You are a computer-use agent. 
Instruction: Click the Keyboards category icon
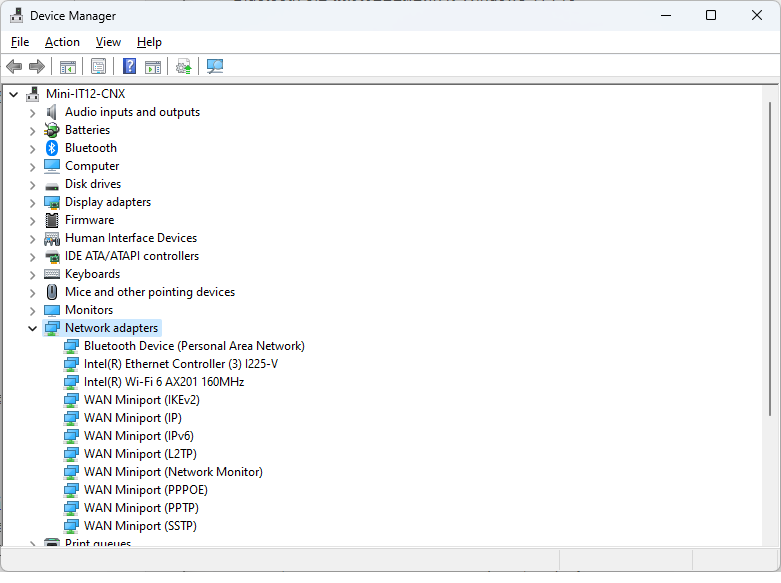tap(52, 274)
